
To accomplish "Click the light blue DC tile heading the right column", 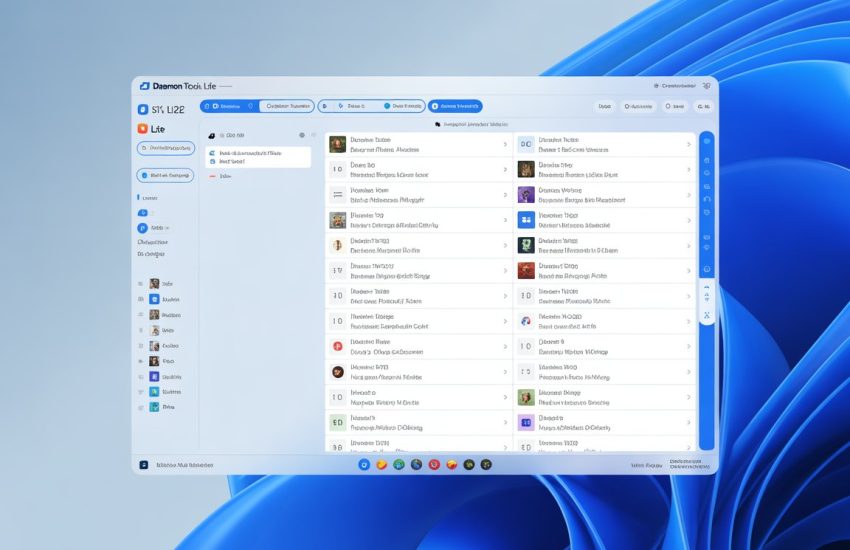I will pos(526,144).
